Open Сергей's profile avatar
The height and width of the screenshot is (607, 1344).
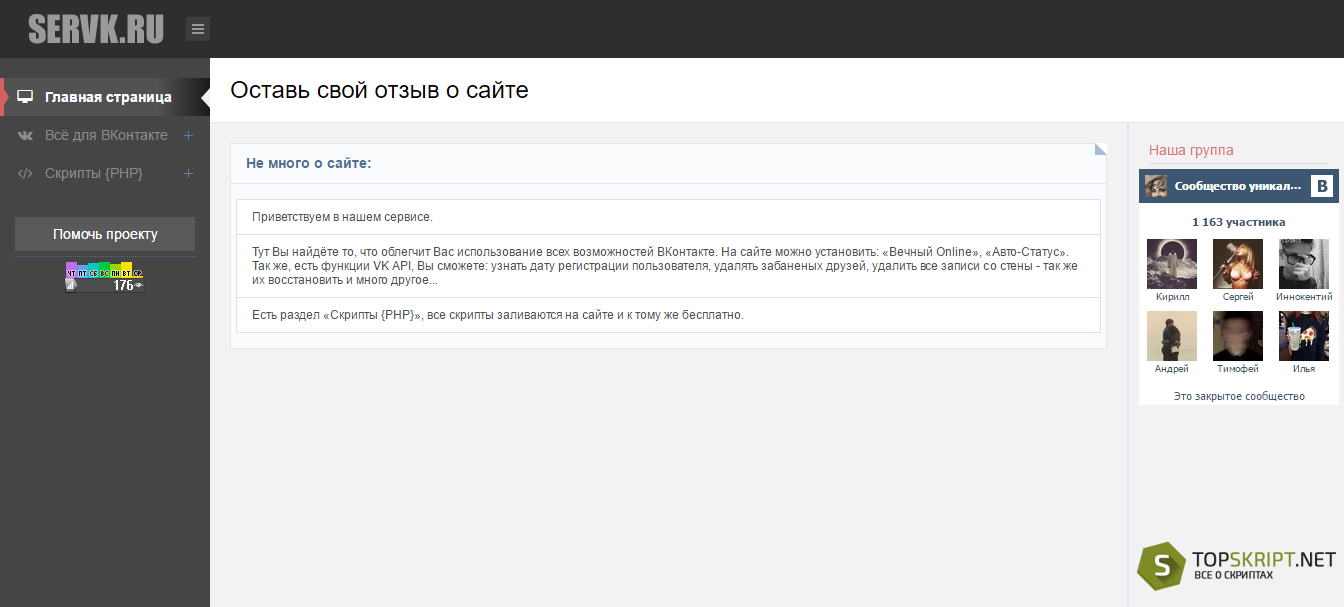[x=1238, y=264]
